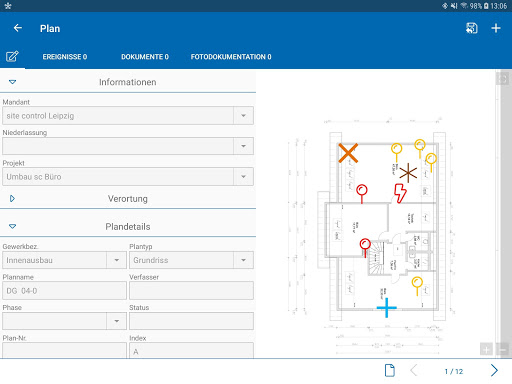Go to next plan page arrow

click(x=494, y=370)
